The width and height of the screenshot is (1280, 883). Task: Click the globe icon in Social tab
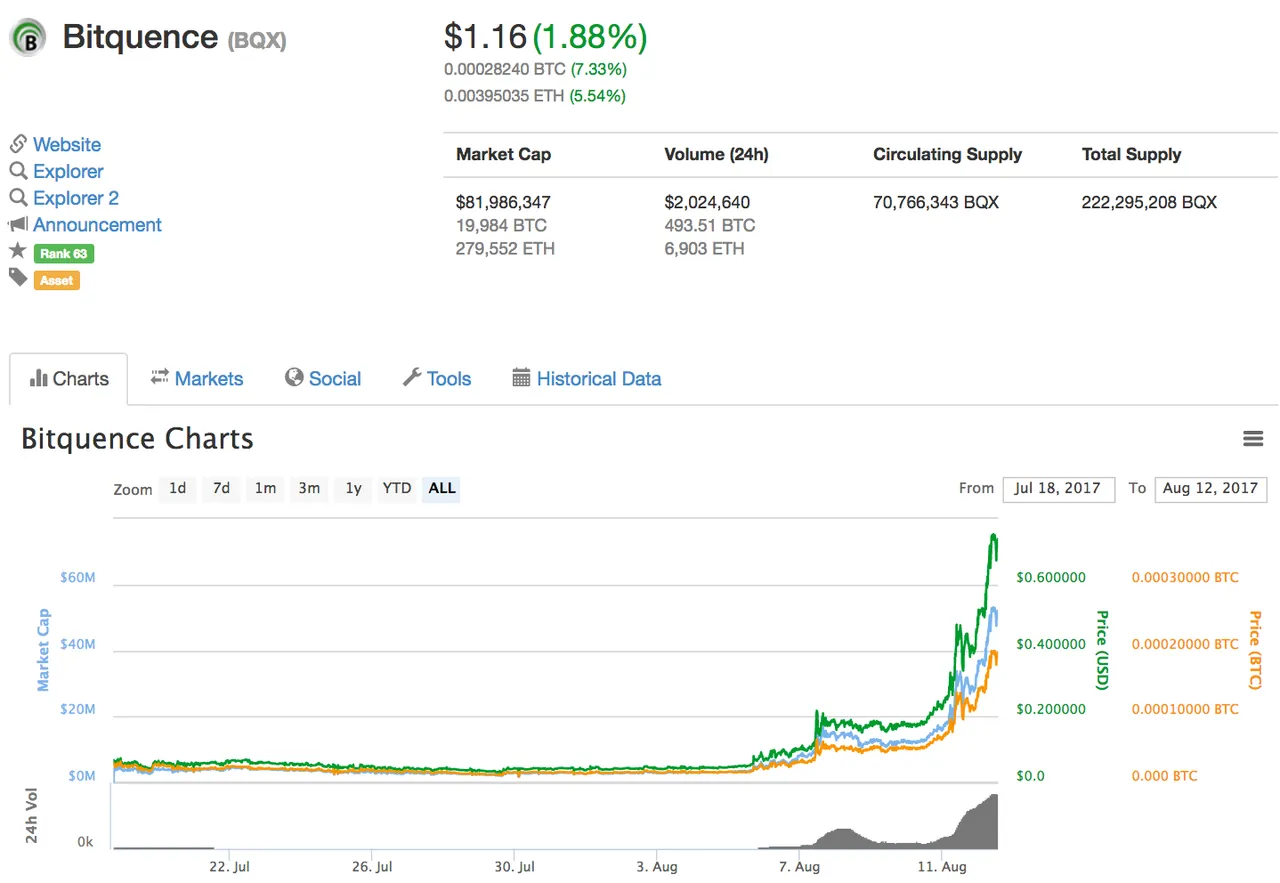click(294, 377)
